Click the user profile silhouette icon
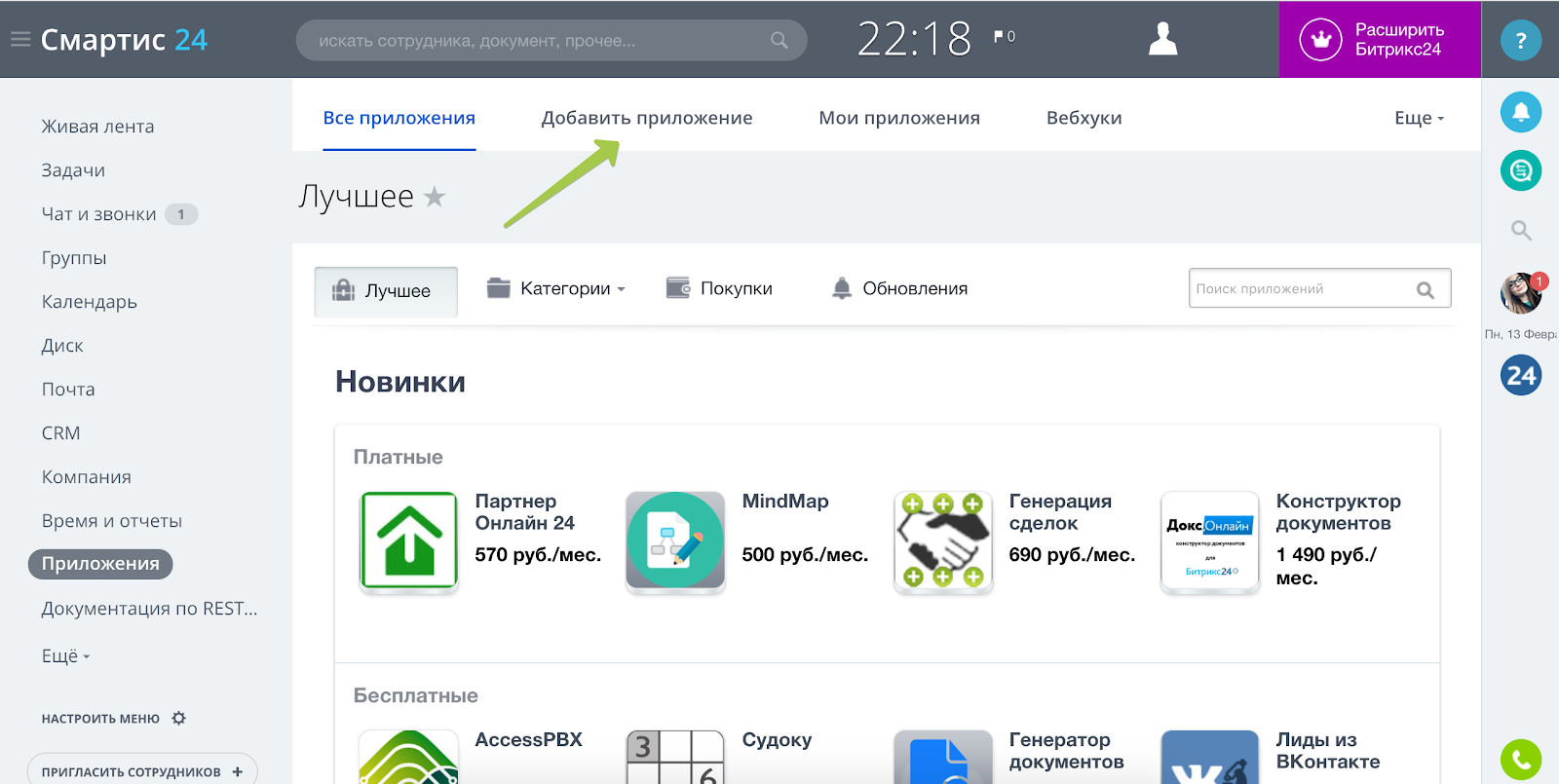Image resolution: width=1559 pixels, height=784 pixels. click(x=1162, y=39)
